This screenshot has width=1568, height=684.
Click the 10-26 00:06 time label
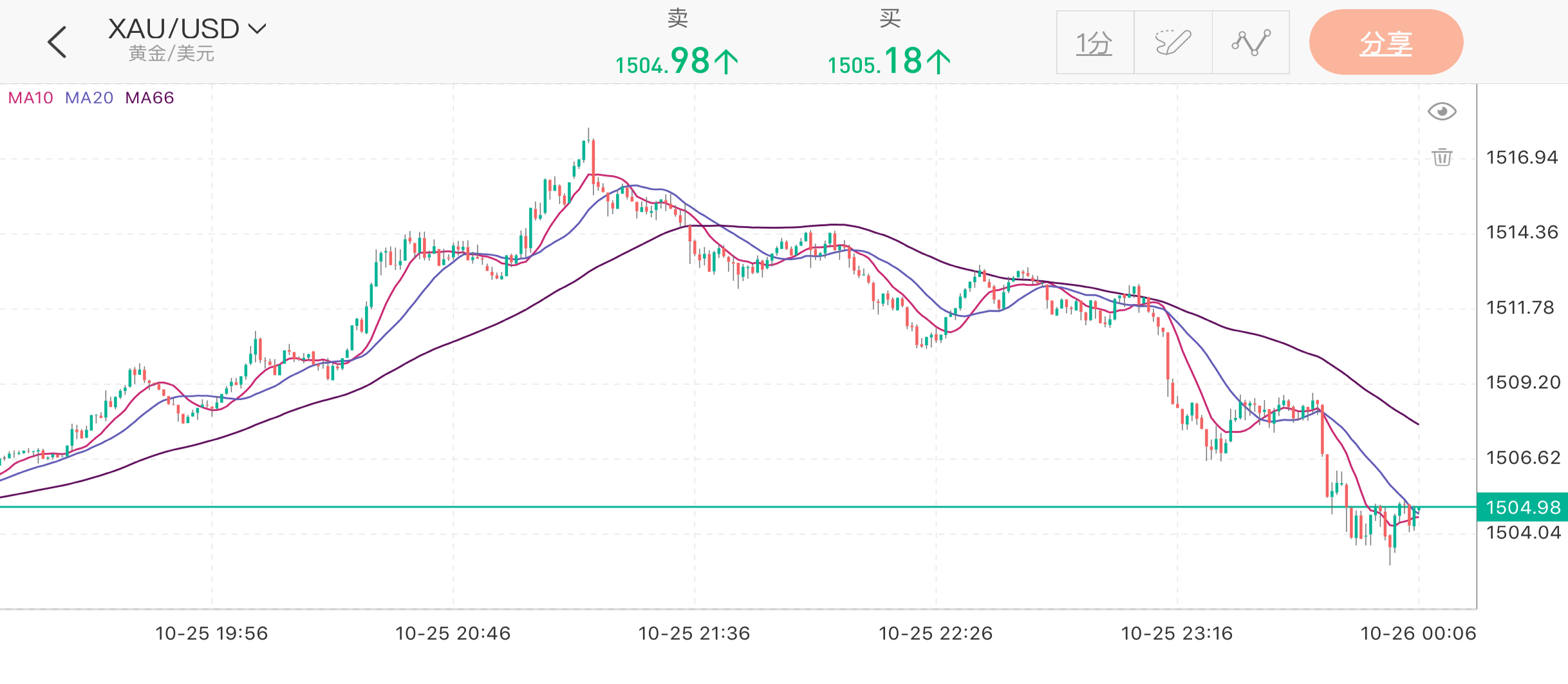coord(1419,634)
